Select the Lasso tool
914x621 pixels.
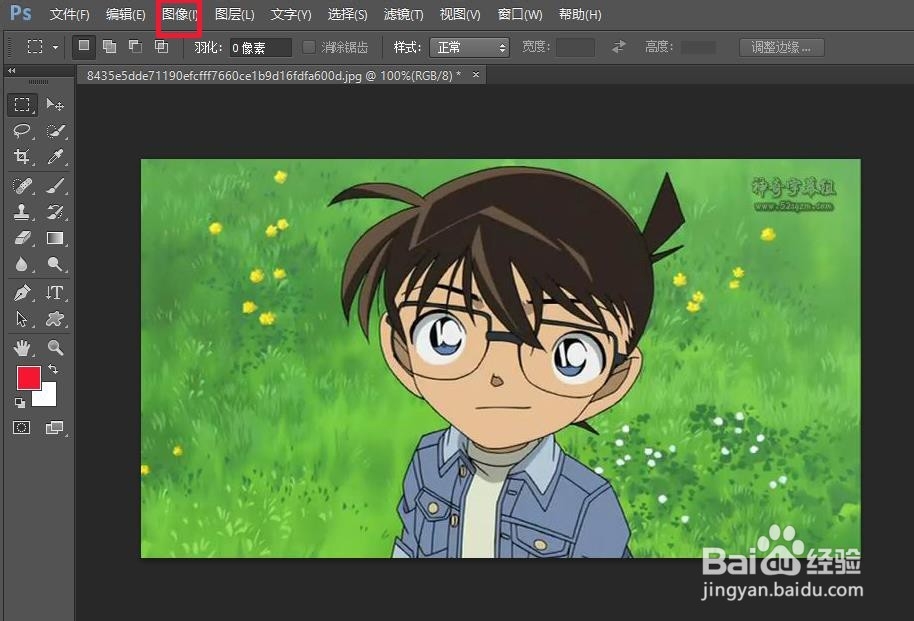click(22, 131)
